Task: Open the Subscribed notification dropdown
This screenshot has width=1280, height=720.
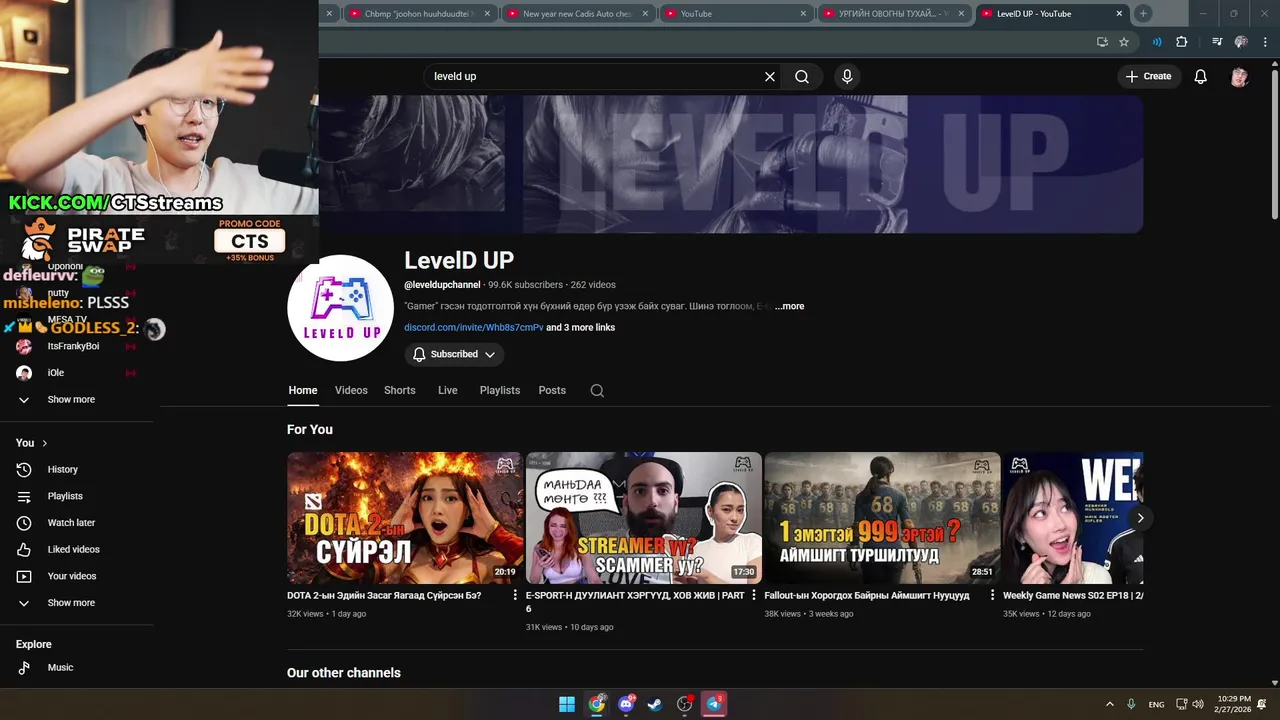Action: pyautogui.click(x=454, y=354)
